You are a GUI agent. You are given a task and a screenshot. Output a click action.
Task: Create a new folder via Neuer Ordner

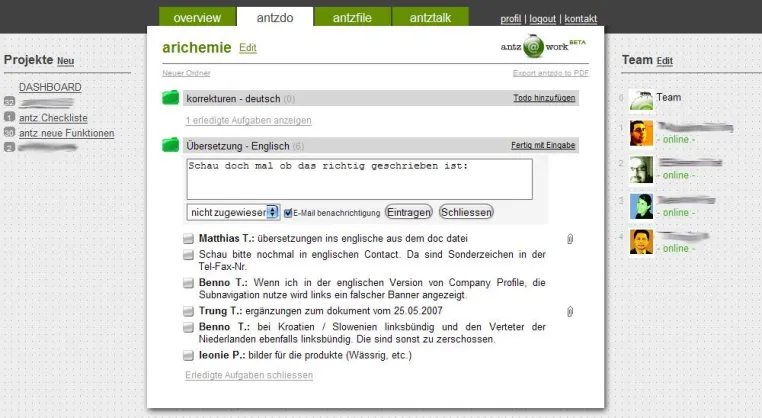[186, 73]
